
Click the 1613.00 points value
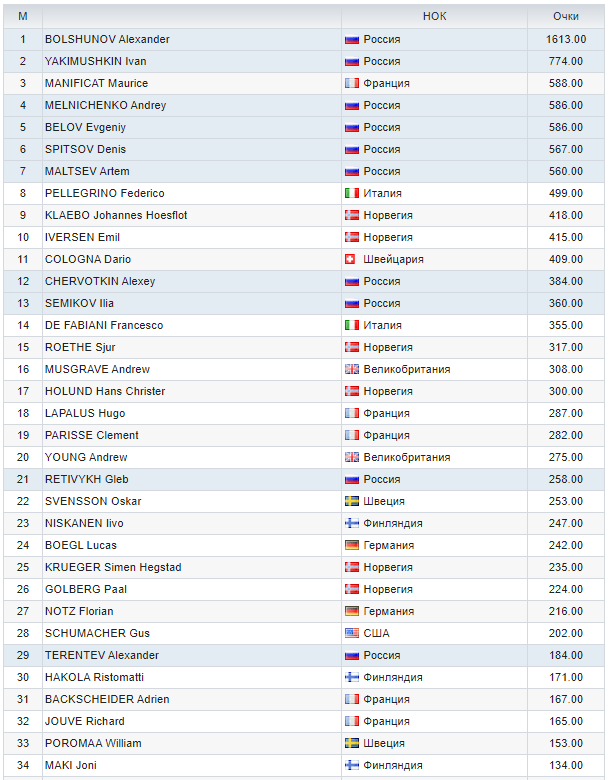point(566,39)
